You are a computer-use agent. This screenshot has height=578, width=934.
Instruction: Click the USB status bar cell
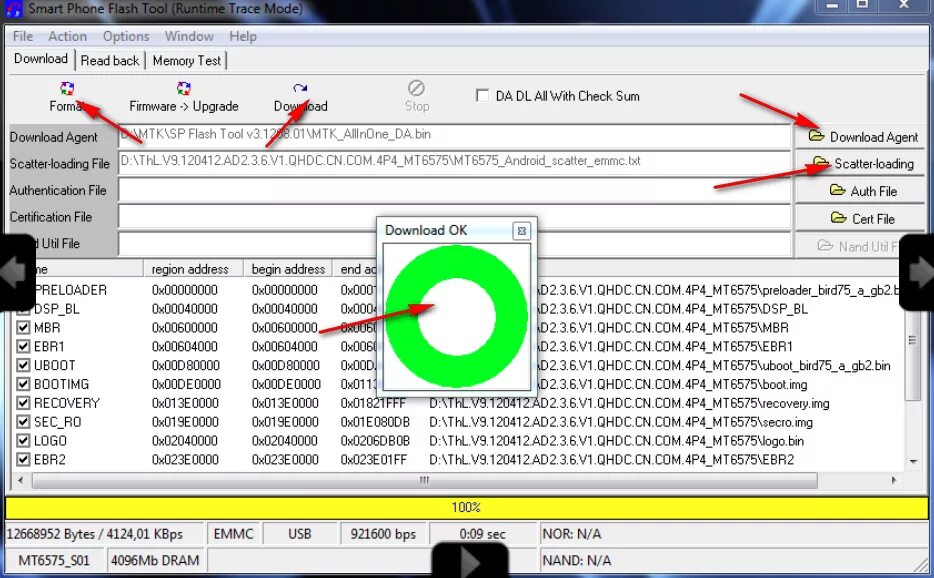pyautogui.click(x=300, y=534)
